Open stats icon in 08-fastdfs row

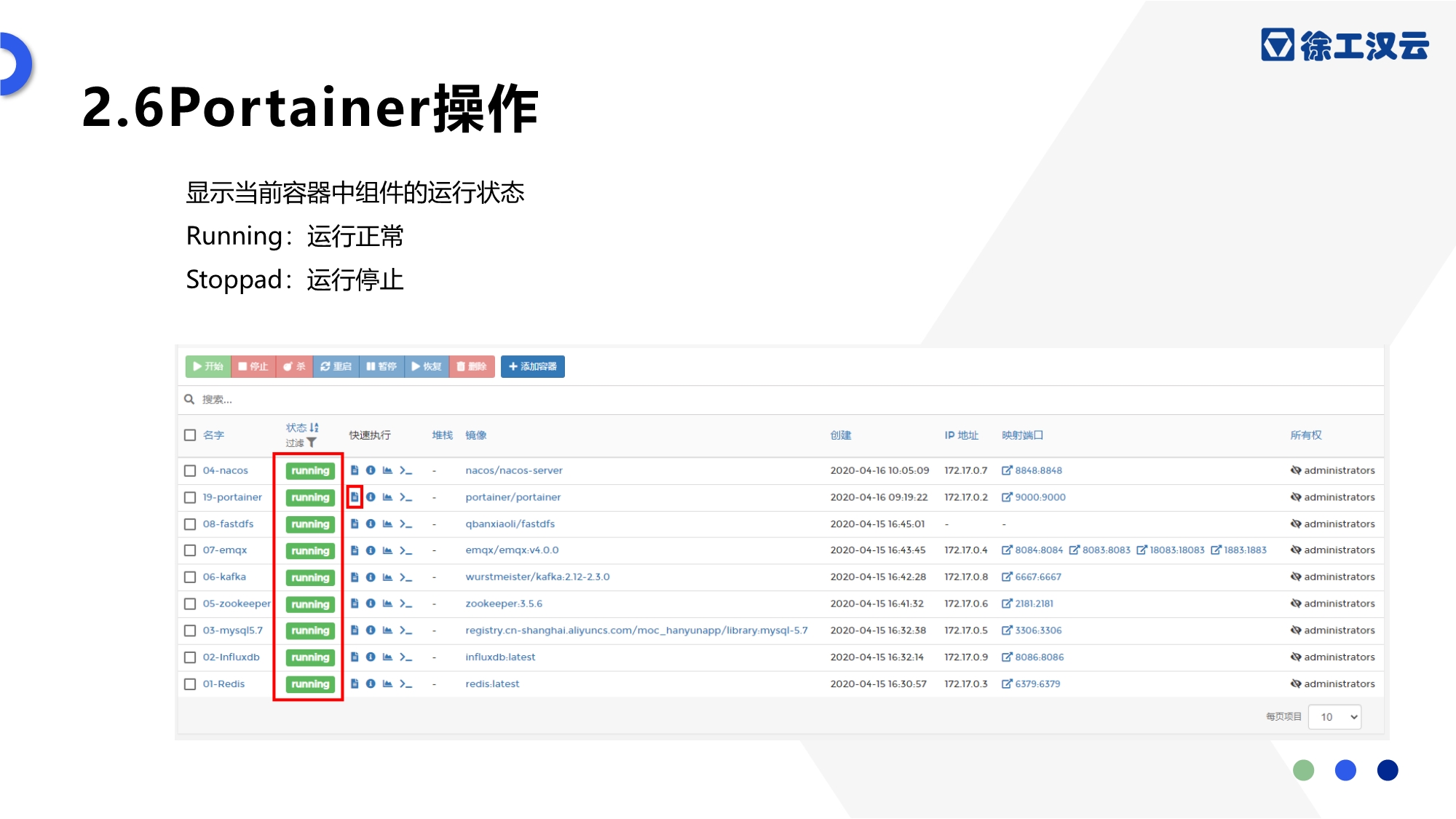pos(387,523)
